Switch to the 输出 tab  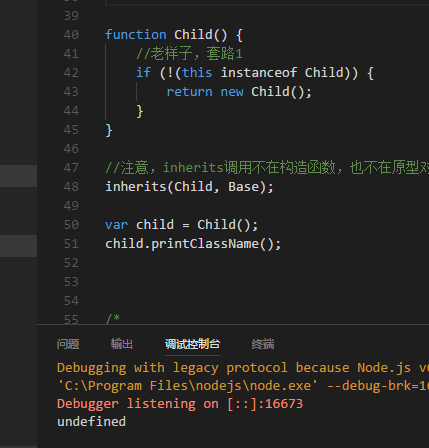tap(122, 344)
